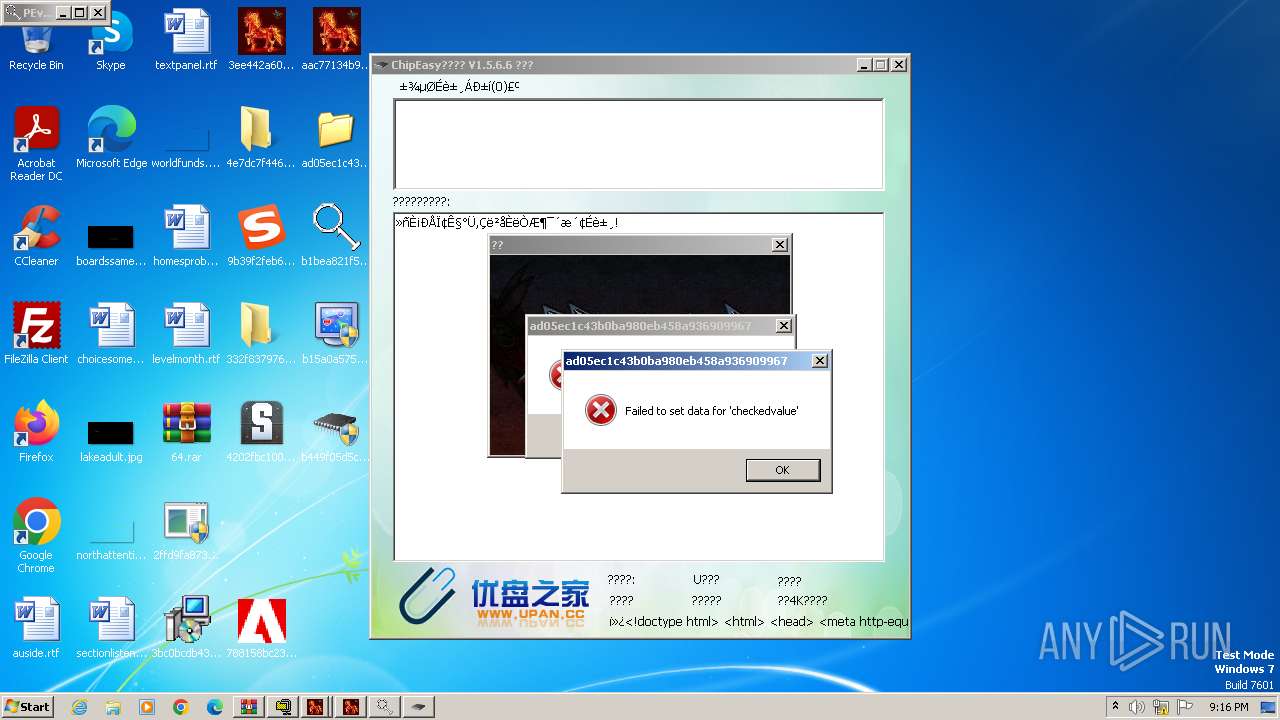
Task: Select the 788158bc23 Adobe icon
Action: point(261,628)
